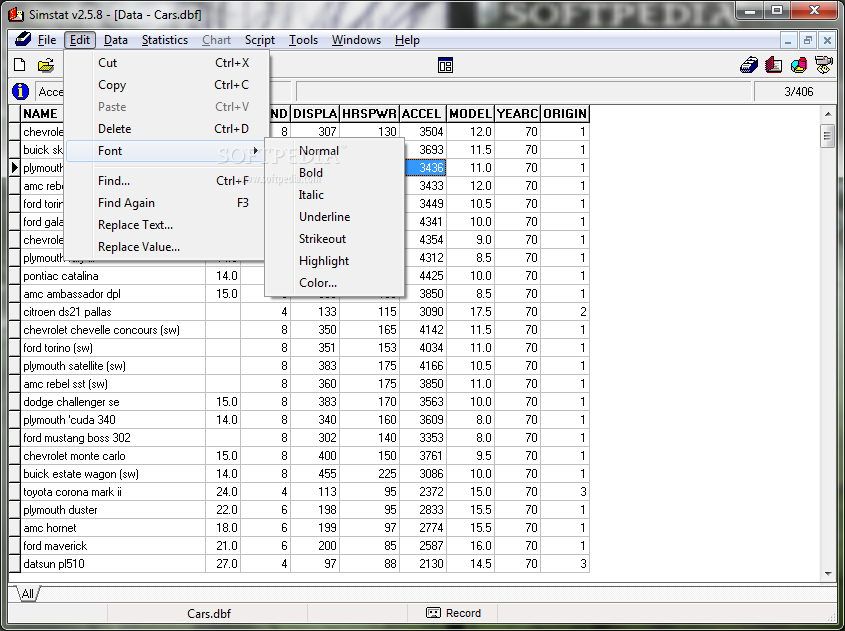Screen dimensions: 845x631
Task: Click the Open folder toolbar icon
Action: pos(46,65)
